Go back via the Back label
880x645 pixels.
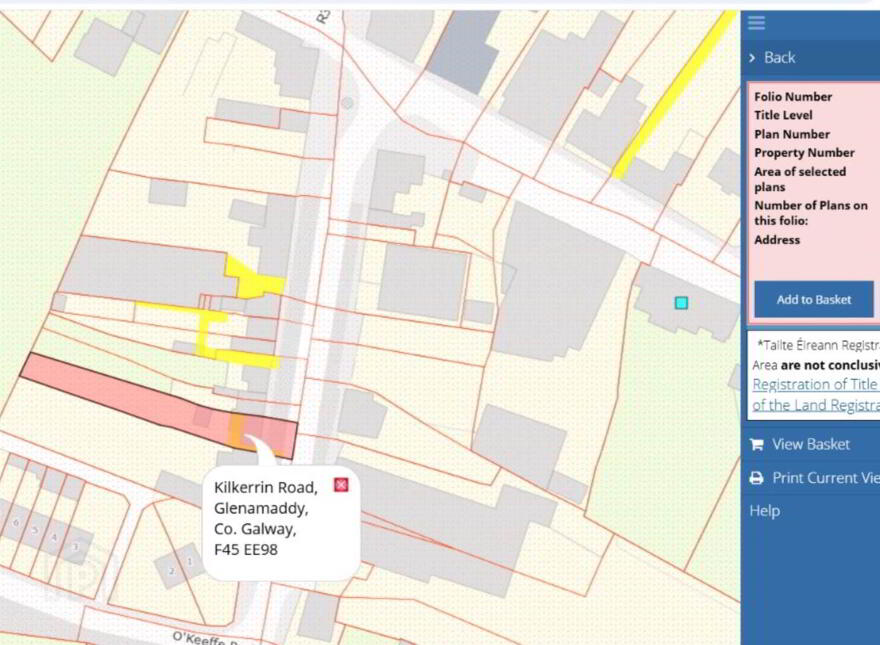tap(780, 58)
